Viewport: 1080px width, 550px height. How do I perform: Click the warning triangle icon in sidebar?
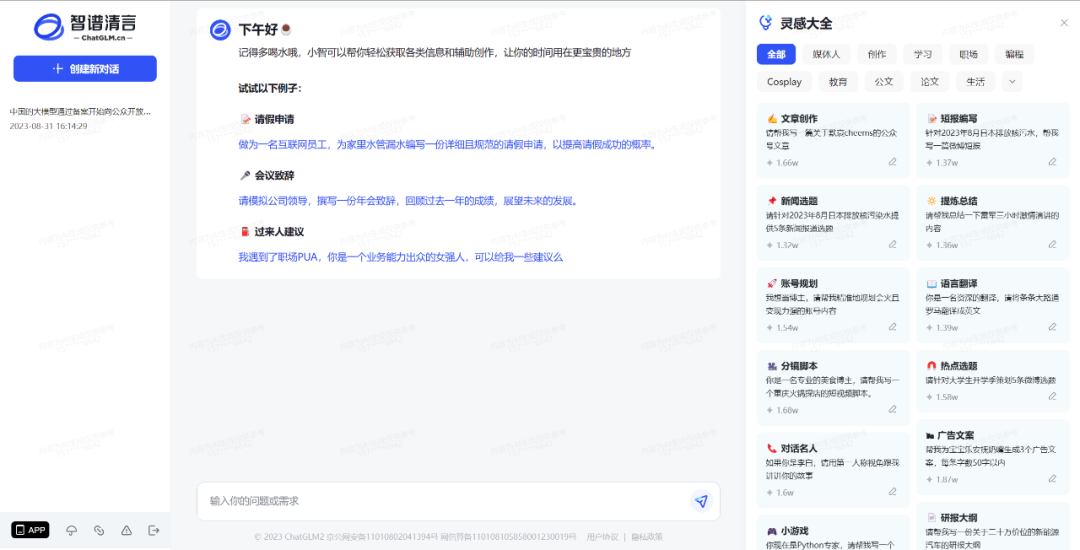126,530
